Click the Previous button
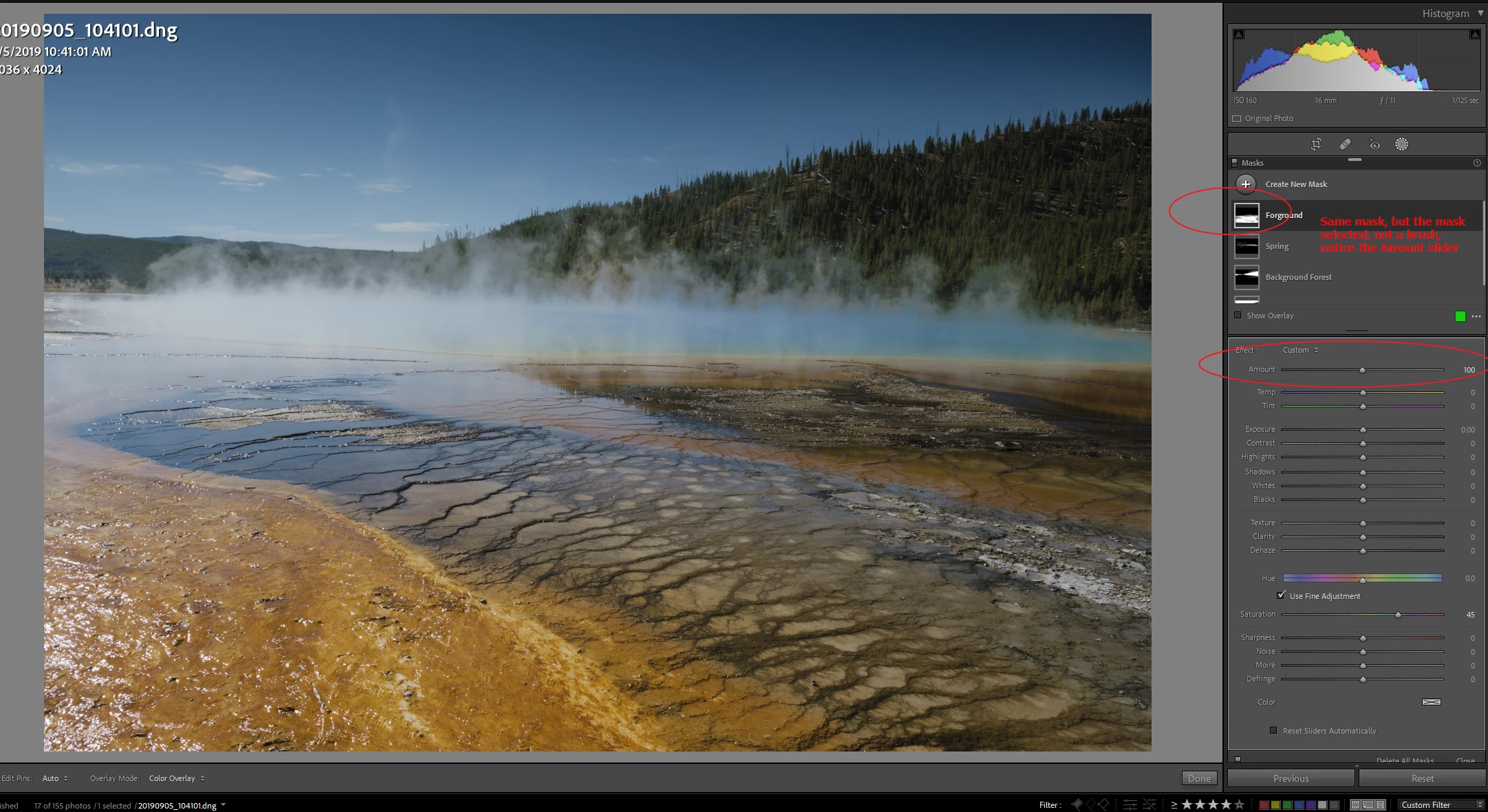Viewport: 1488px width, 812px height. click(x=1291, y=778)
